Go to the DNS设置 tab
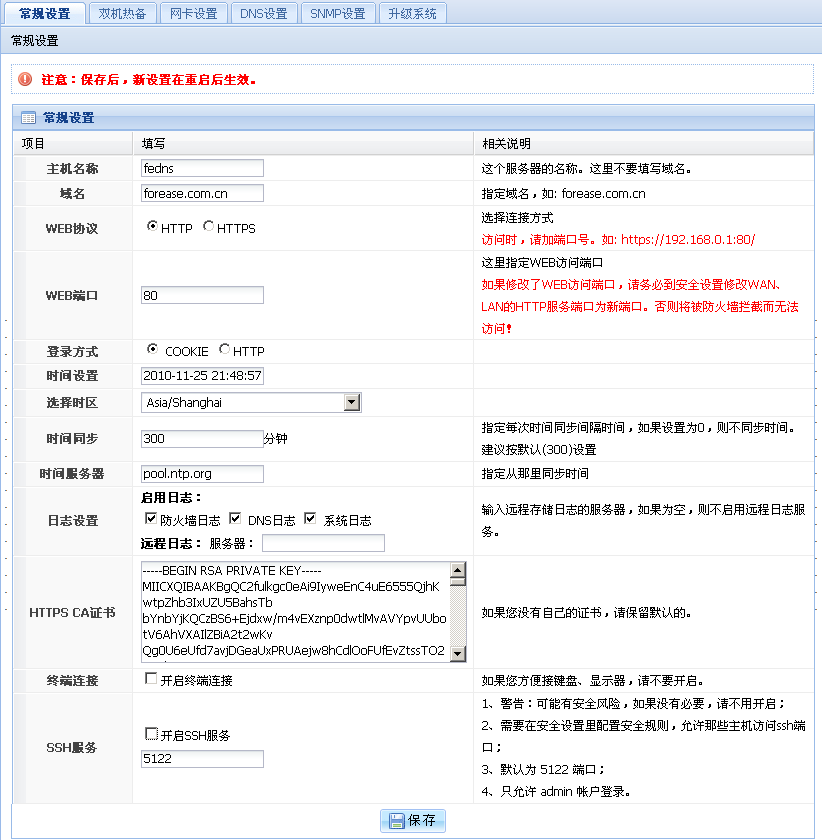Viewport: 822px width, 840px height. point(264,13)
